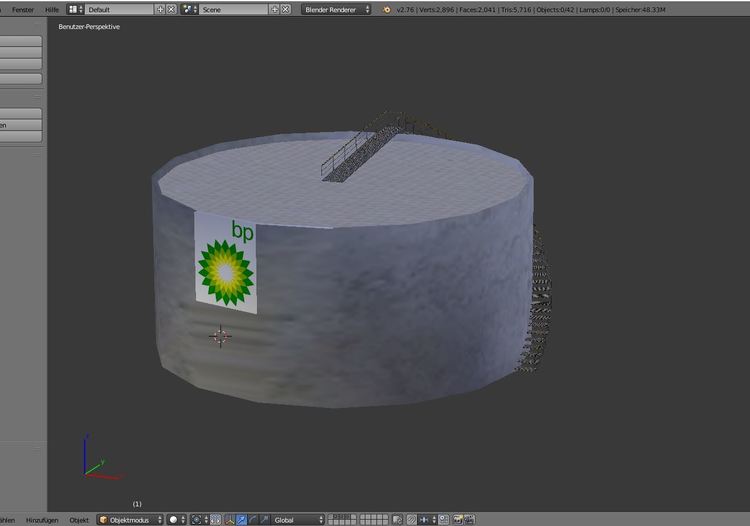Add a new scene with plus button
The image size is (750, 526).
click(275, 9)
